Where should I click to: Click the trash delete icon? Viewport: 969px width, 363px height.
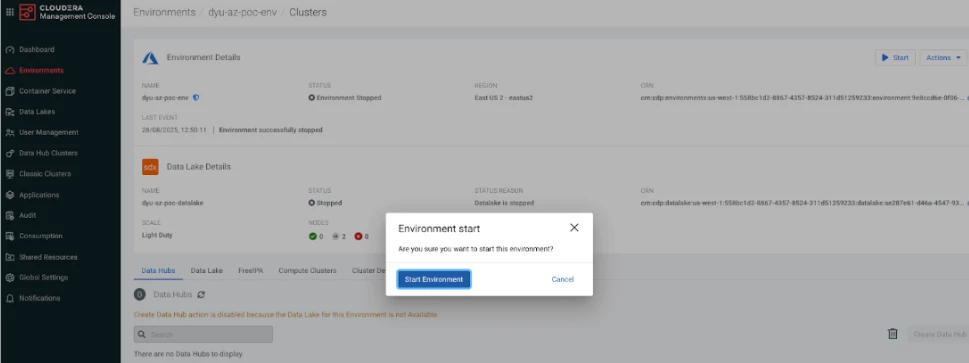click(892, 334)
